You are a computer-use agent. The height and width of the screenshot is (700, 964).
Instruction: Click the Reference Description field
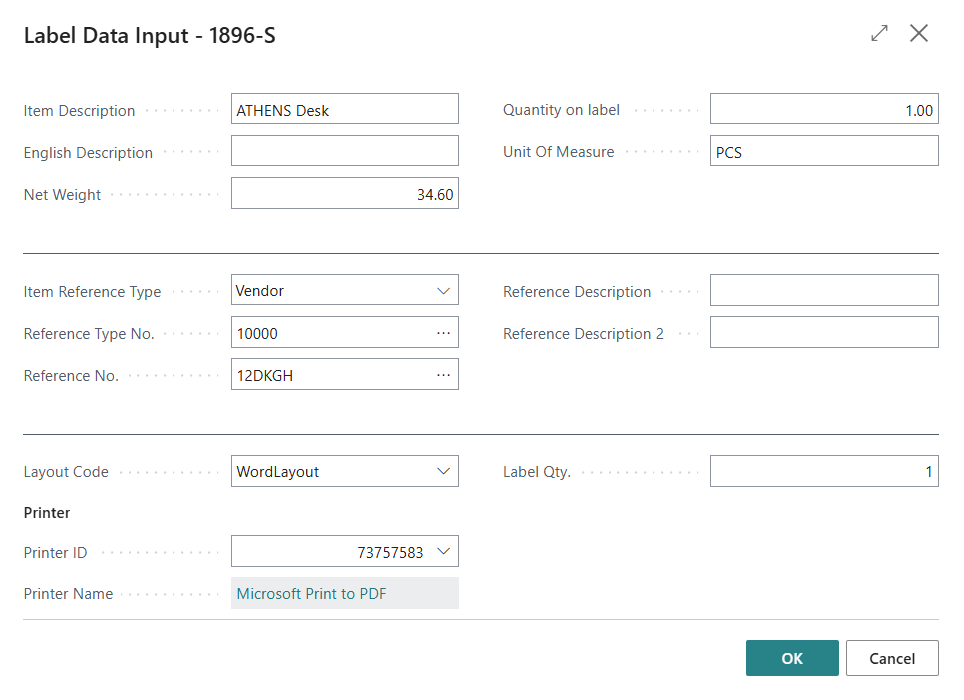823,291
